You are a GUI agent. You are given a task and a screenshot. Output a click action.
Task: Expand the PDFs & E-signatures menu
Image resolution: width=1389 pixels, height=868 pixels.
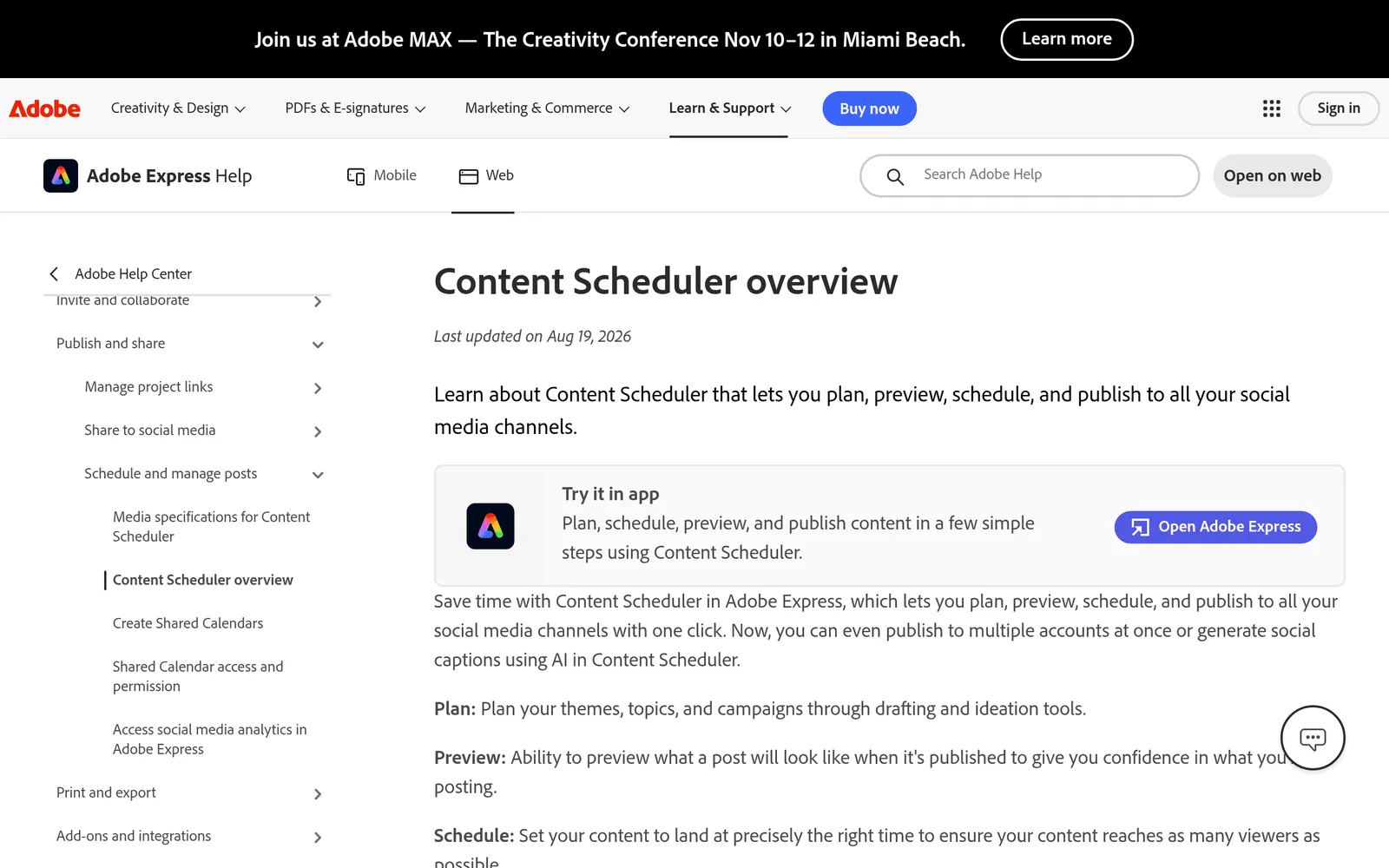[355, 108]
